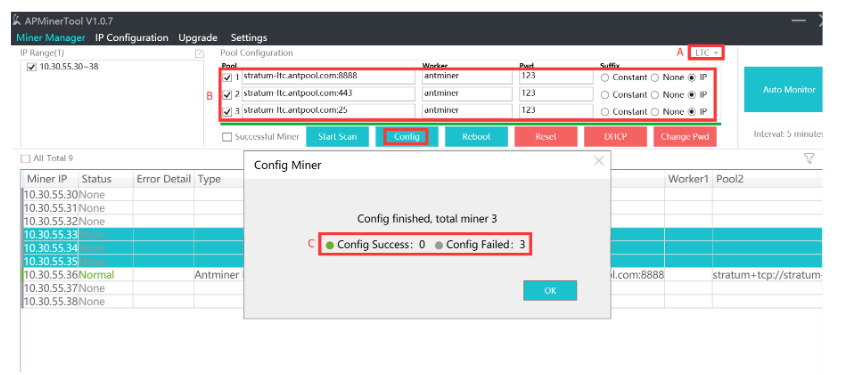Toggle the All Total 9 checkbox
Screen dimensions: 842x375
coord(25,158)
